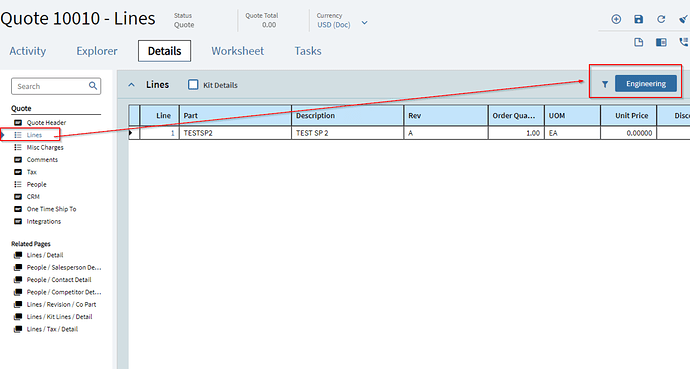Screen dimensions: 690x369
Task: Click the Save disk icon
Action: [x=639, y=19]
